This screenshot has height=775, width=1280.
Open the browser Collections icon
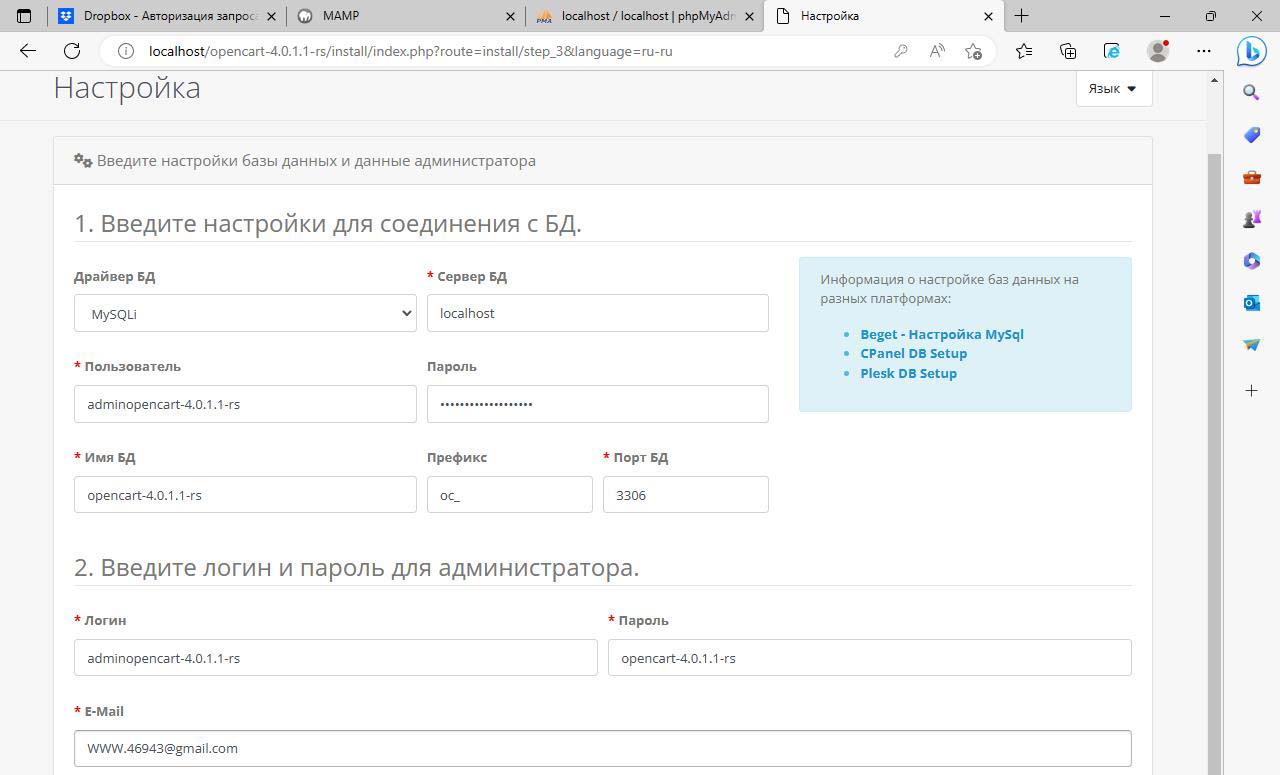[1068, 51]
